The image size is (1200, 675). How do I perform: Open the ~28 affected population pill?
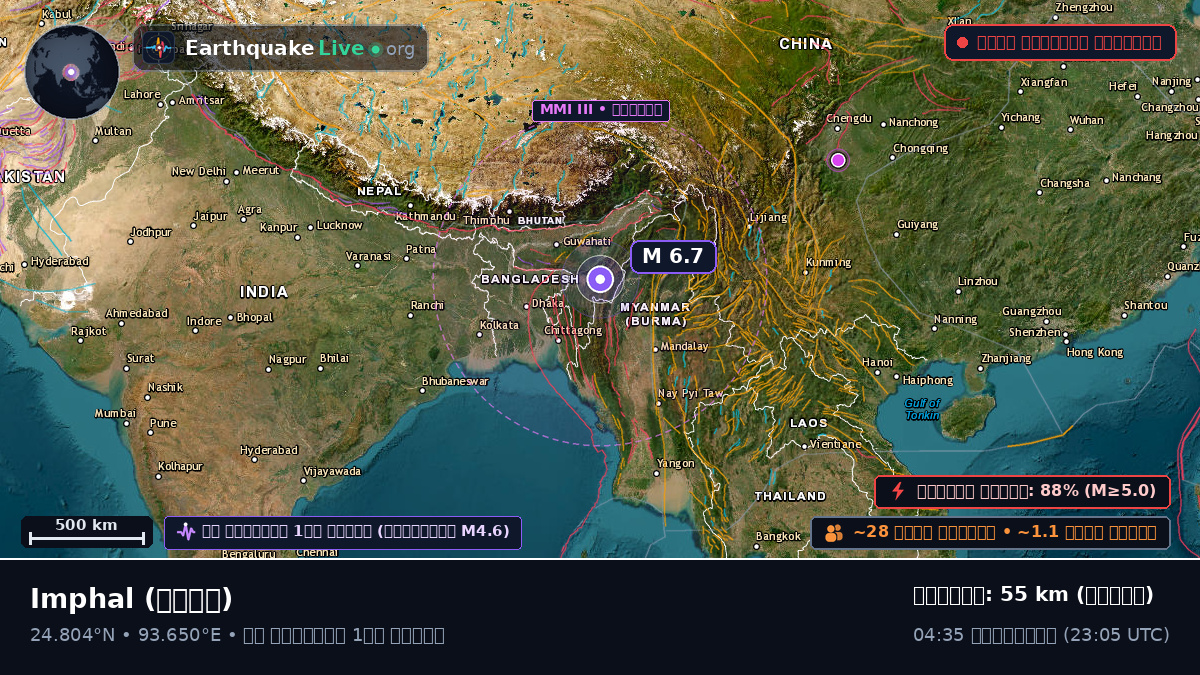tap(990, 533)
